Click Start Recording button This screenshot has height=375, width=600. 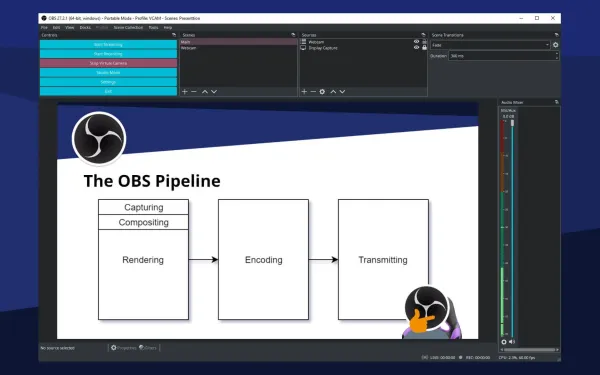click(108, 54)
